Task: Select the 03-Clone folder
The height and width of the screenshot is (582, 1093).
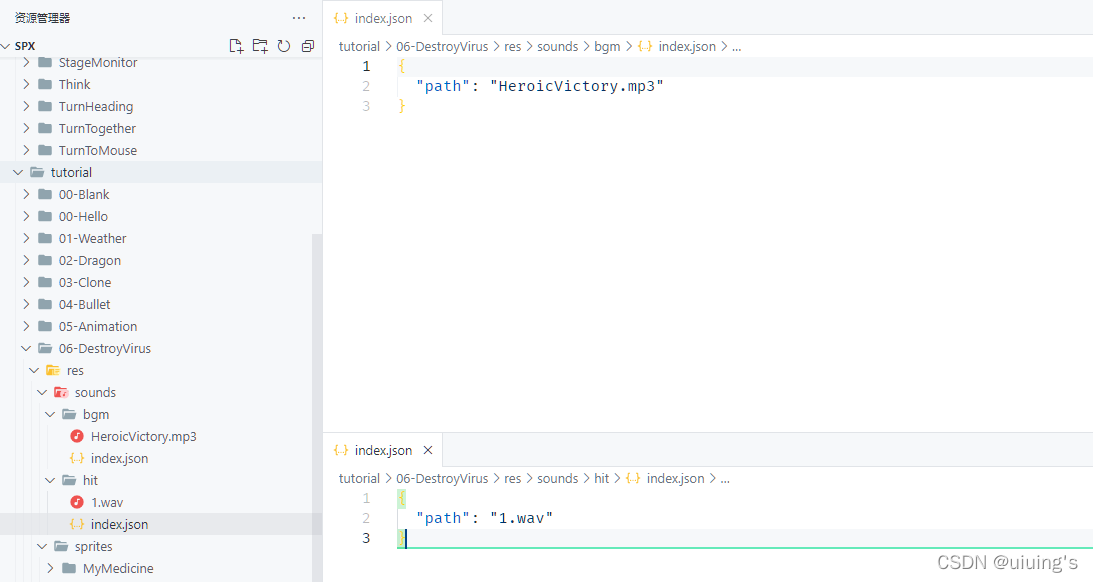Action: [x=161, y=282]
